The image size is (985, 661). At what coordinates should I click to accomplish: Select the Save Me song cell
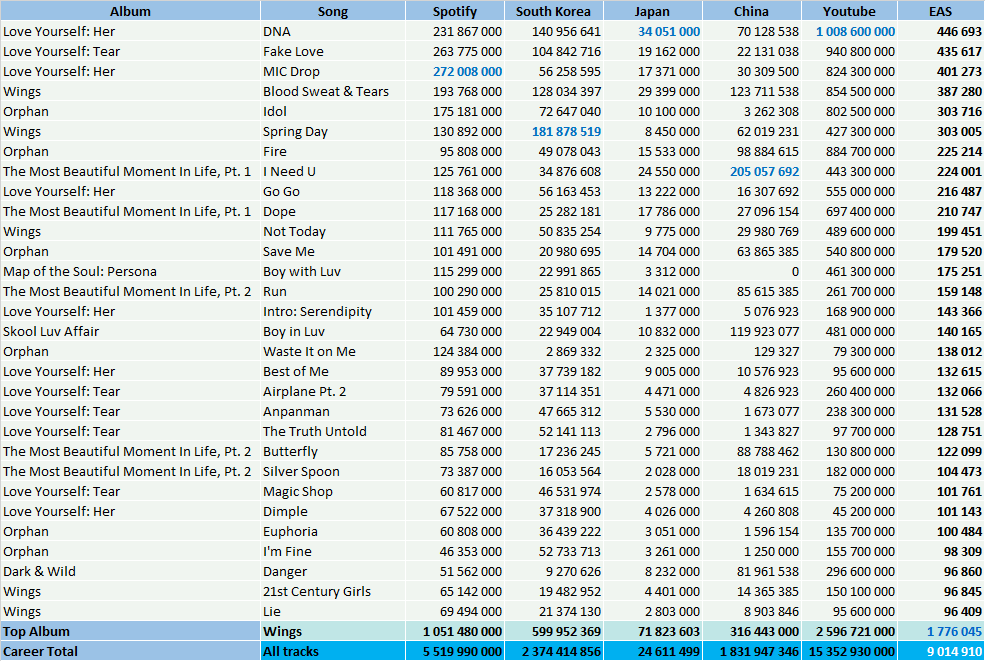[332, 251]
